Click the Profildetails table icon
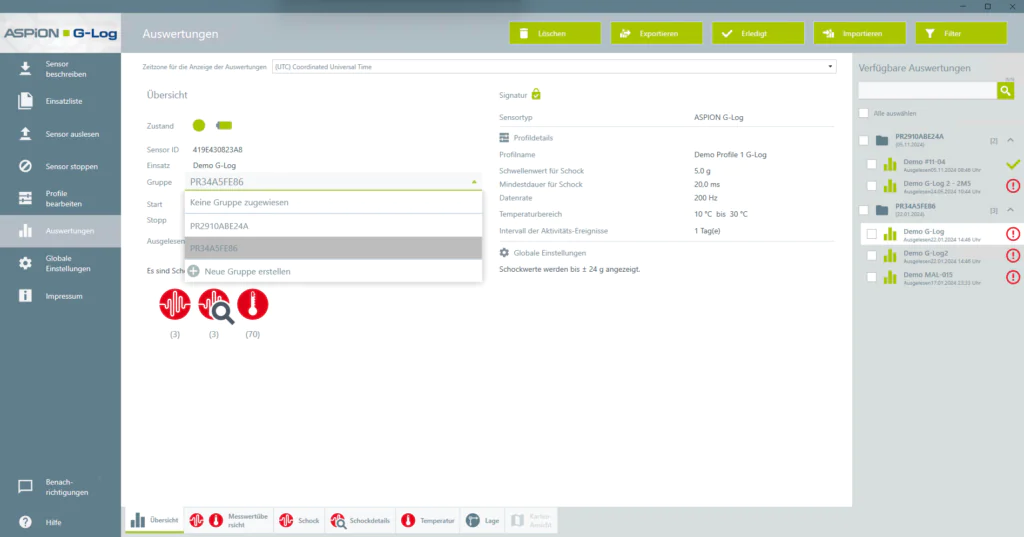 pyautogui.click(x=504, y=138)
